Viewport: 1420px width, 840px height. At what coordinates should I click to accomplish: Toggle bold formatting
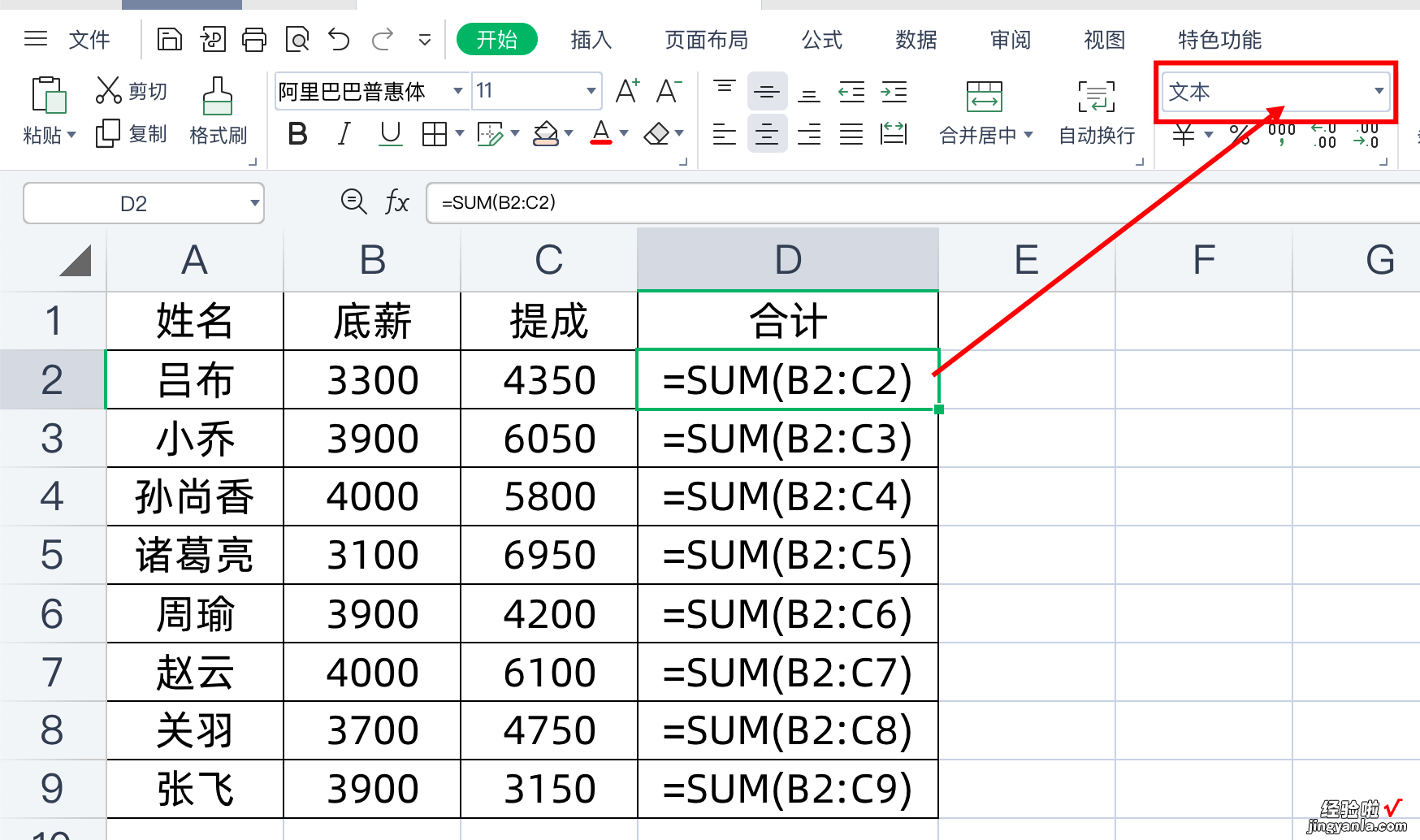coord(298,133)
